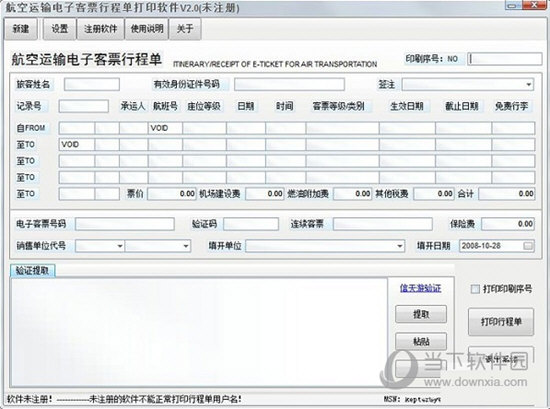This screenshot has height=409, width=550.
Task: Open 注册软件 to register
Action: pyautogui.click(x=101, y=28)
